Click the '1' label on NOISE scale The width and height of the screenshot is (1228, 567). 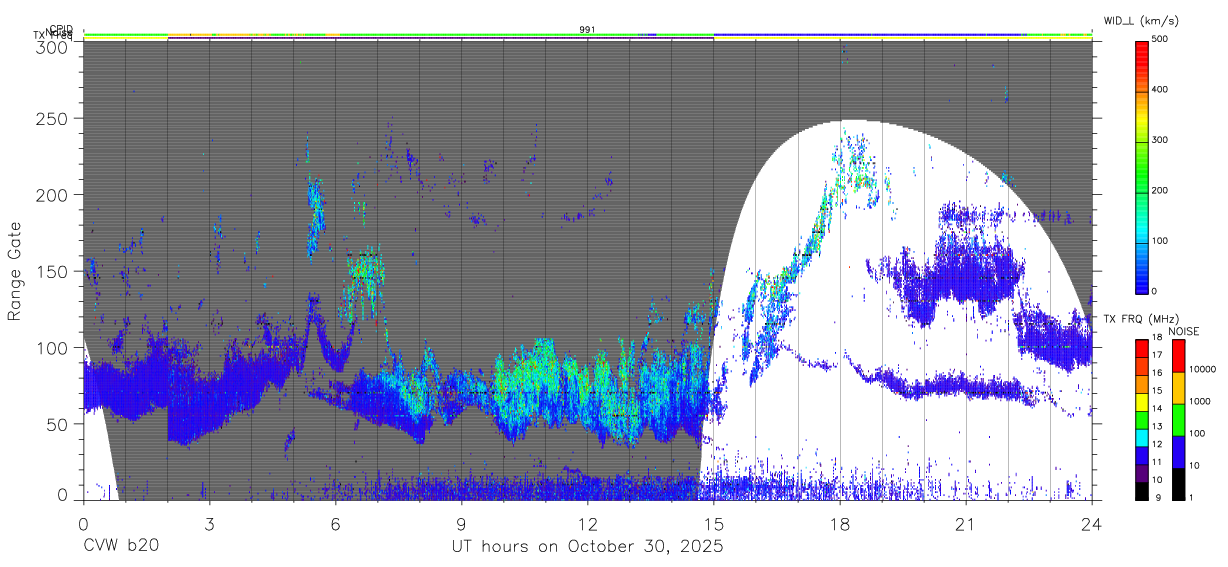pos(1191,498)
